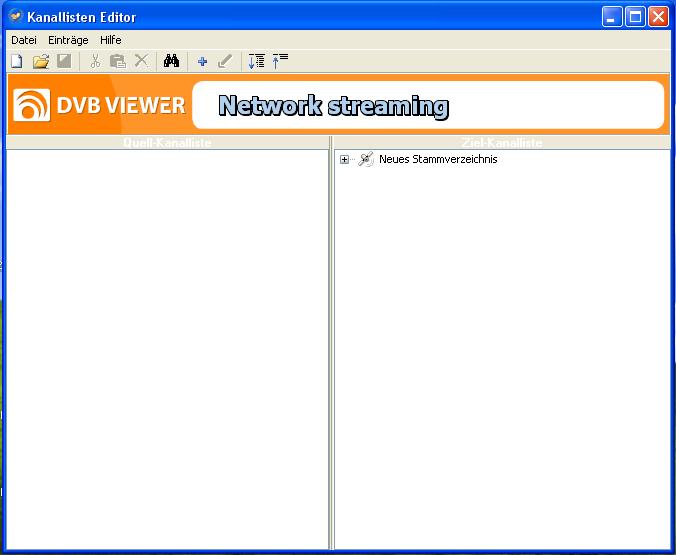
Task: Click the scissors cut icon
Action: tap(95, 61)
